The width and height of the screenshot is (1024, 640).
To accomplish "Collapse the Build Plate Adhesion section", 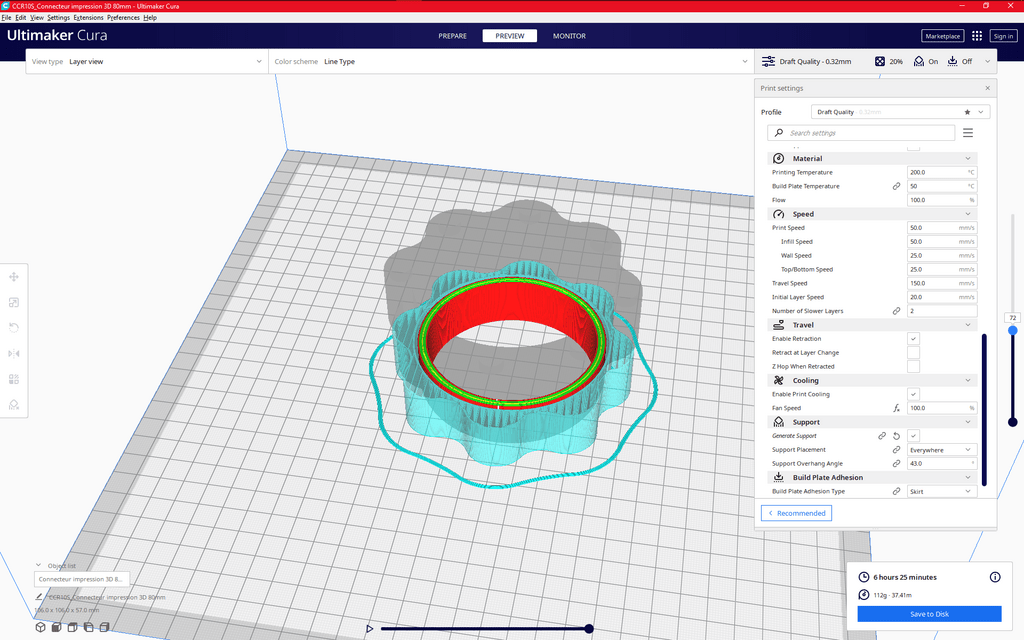I will pos(872,478).
